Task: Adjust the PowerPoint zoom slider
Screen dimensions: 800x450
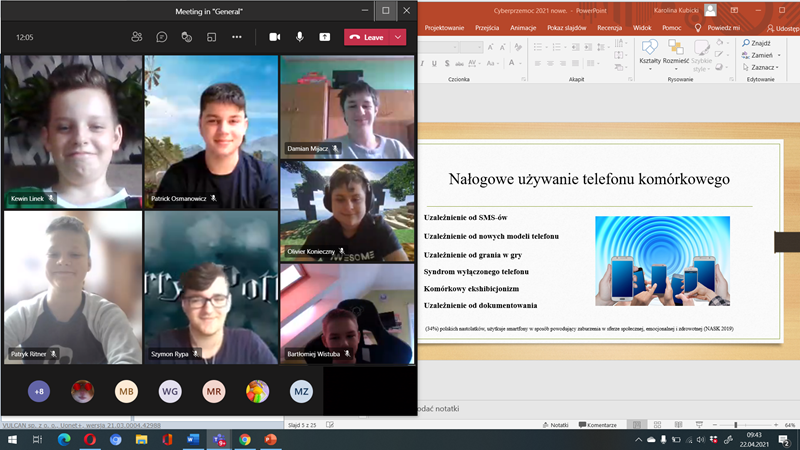Action: click(735, 425)
